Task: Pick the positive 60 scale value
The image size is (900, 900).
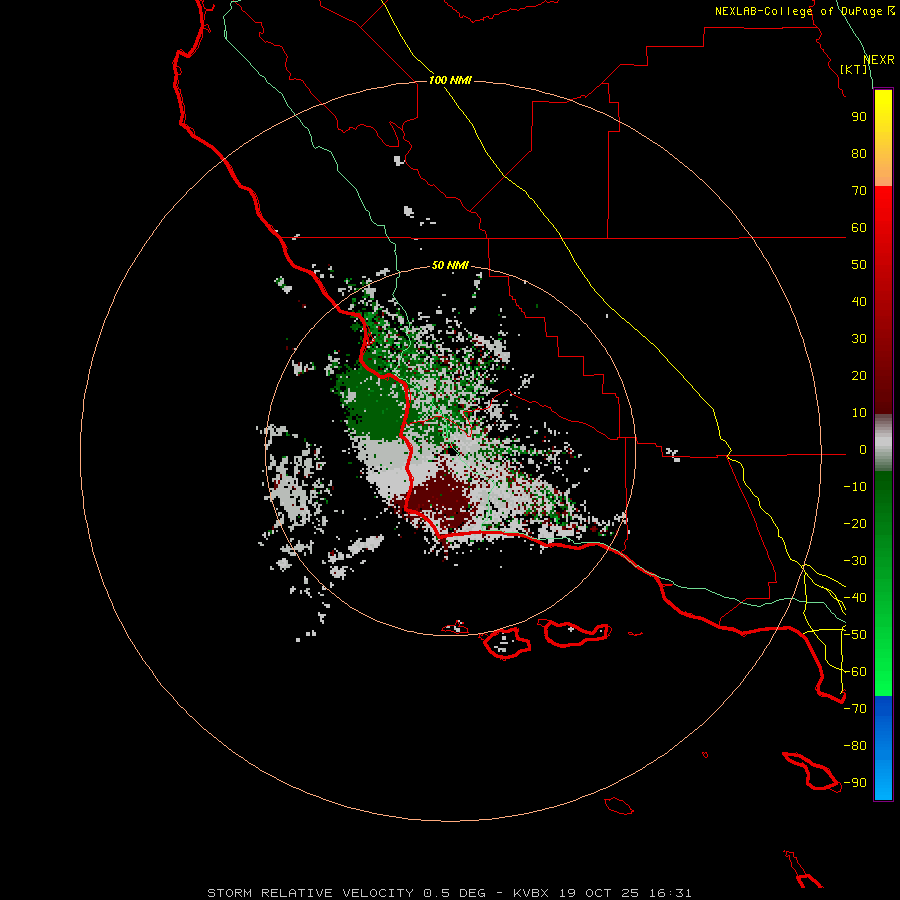Action: click(859, 228)
